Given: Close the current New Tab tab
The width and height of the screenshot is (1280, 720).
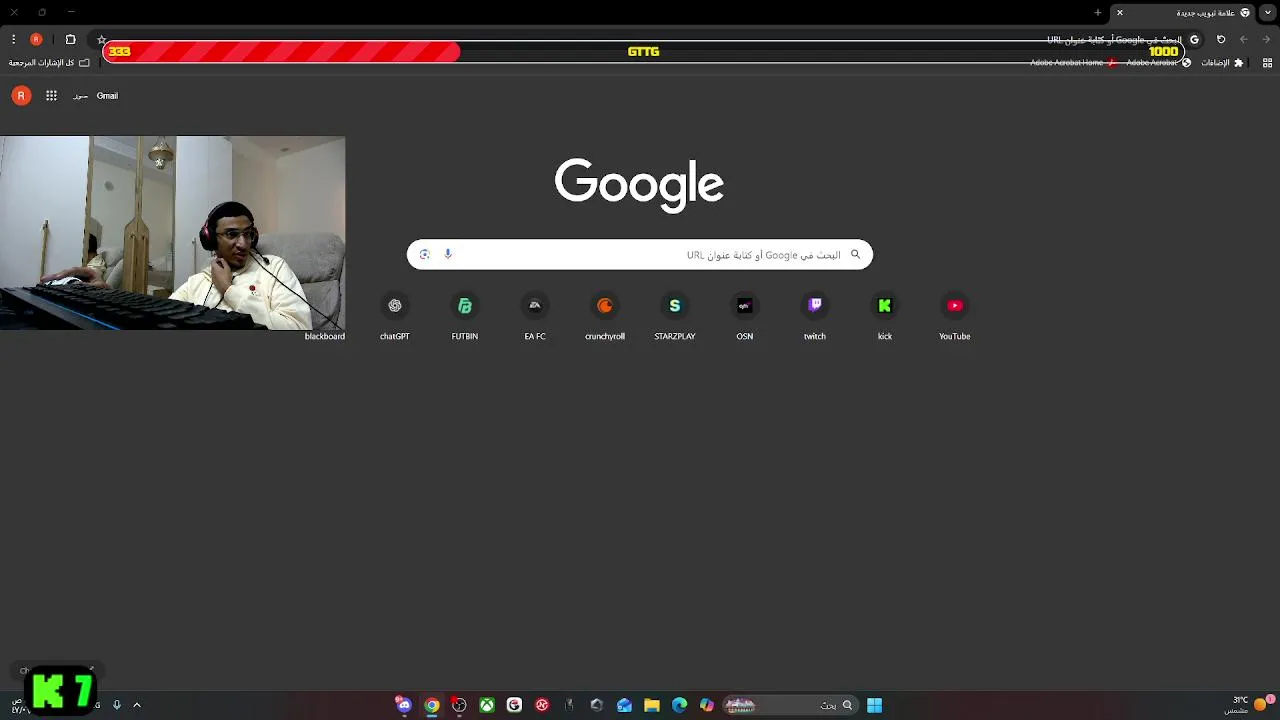Looking at the screenshot, I should click(x=1120, y=13).
